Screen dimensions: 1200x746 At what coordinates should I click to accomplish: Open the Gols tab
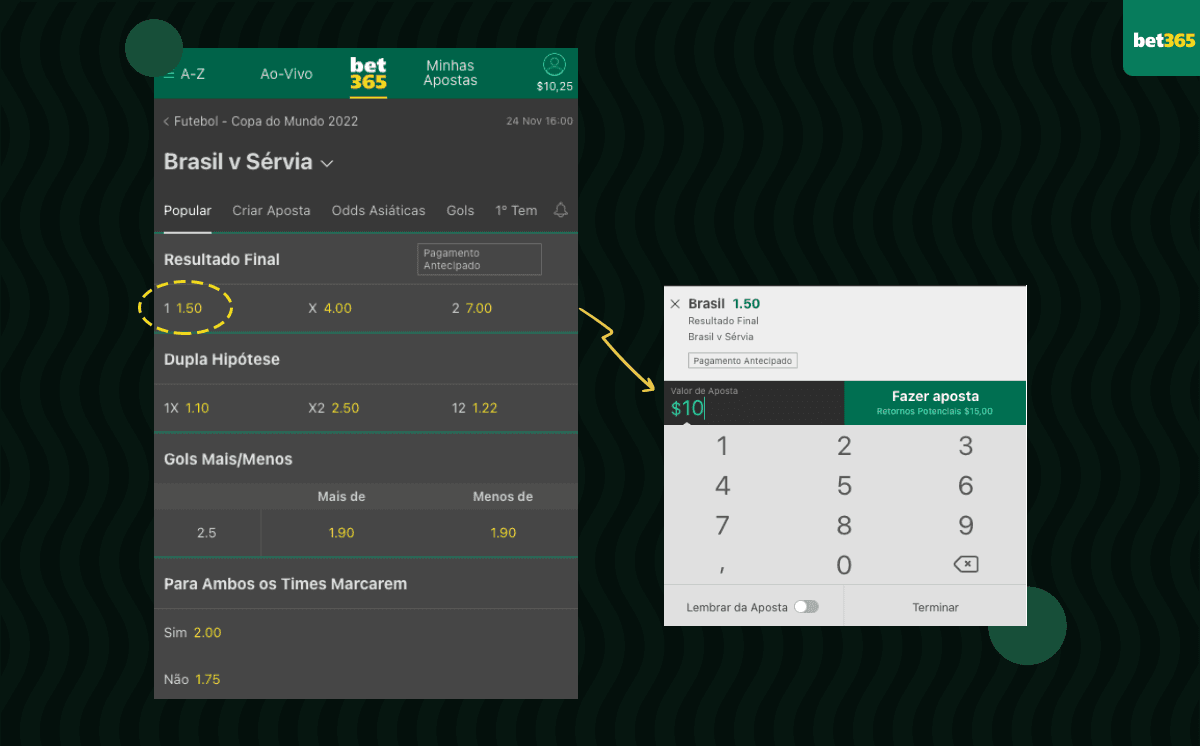pos(460,211)
